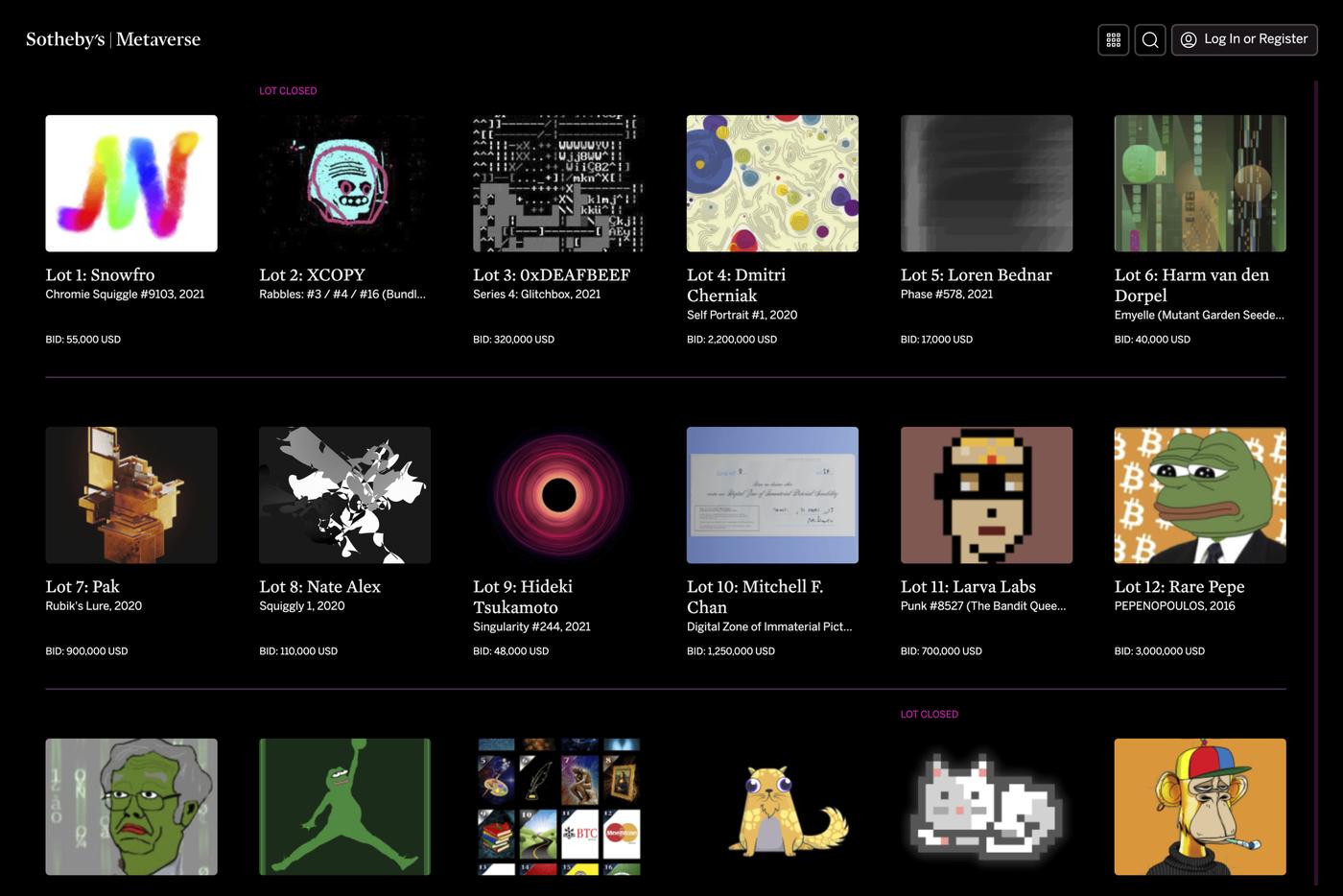Click the Lot 7: Pak title

click(x=82, y=586)
